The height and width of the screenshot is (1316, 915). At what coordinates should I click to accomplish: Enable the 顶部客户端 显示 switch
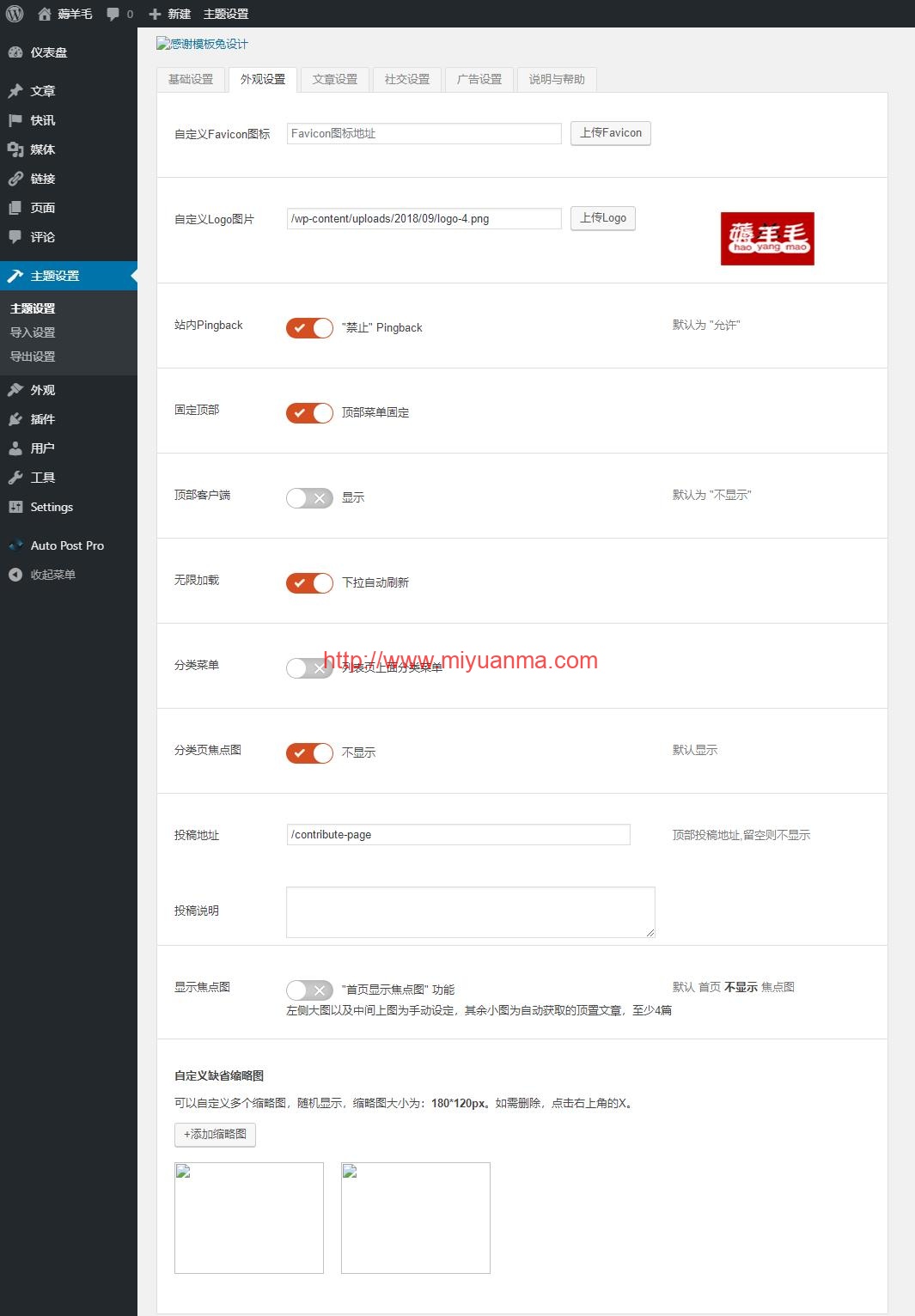(309, 497)
